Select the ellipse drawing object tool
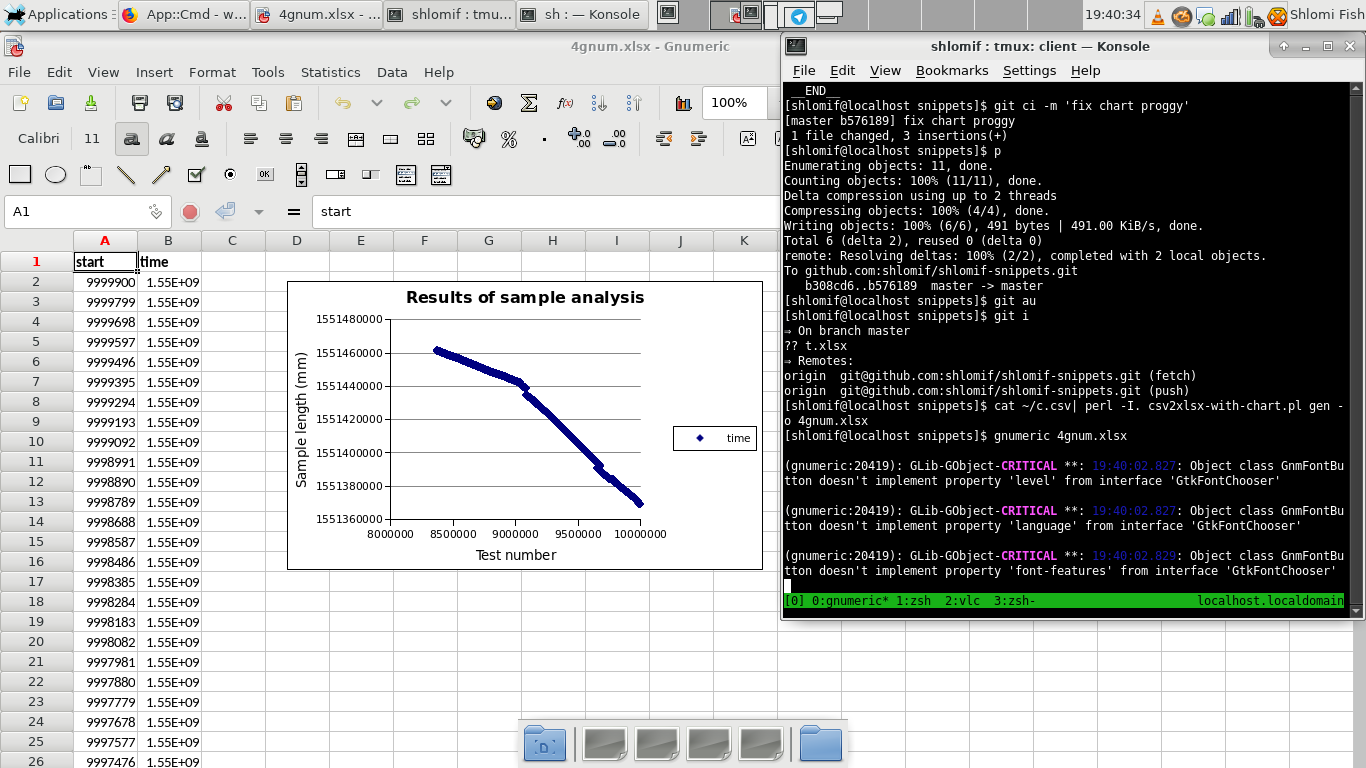Screen dimensions: 1366x768 pyautogui.click(x=55, y=175)
